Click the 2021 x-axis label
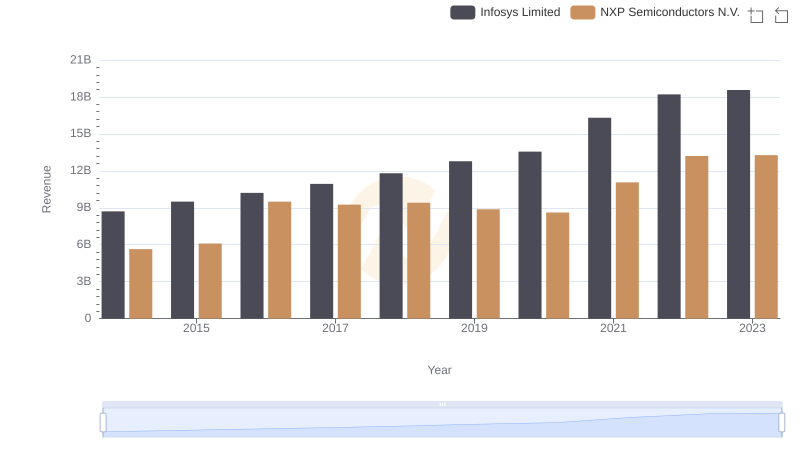 pos(613,328)
